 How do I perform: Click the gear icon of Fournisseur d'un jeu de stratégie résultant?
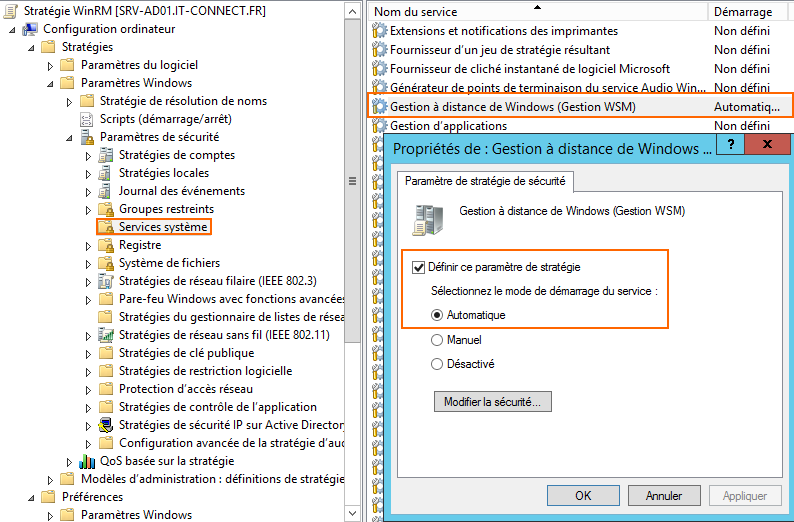click(x=379, y=50)
